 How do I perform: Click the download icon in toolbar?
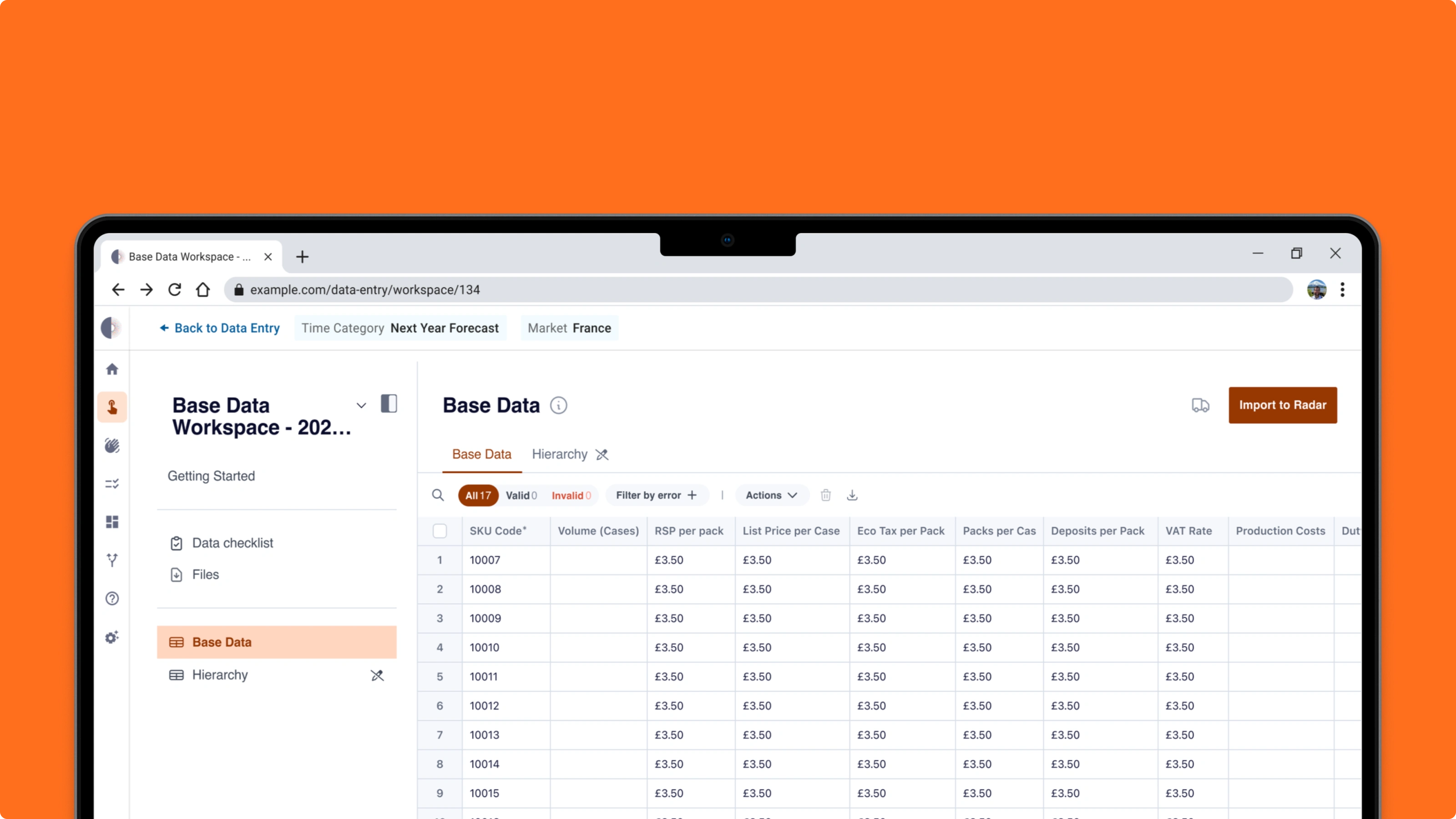pos(852,495)
